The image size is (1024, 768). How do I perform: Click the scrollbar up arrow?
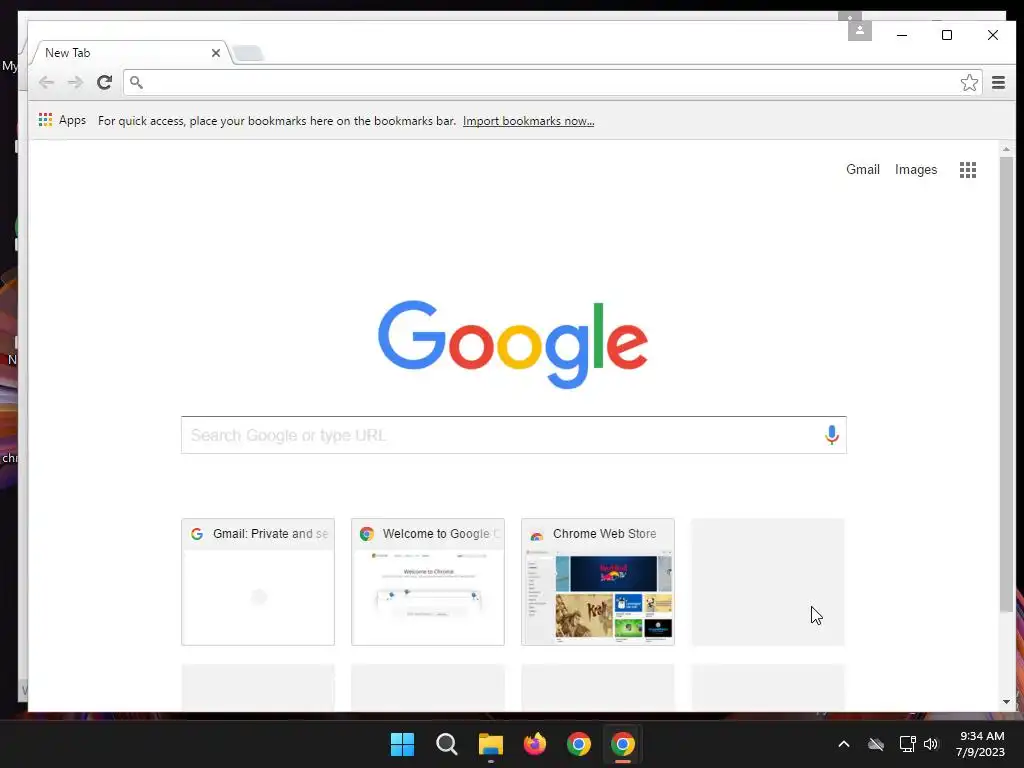1006,150
